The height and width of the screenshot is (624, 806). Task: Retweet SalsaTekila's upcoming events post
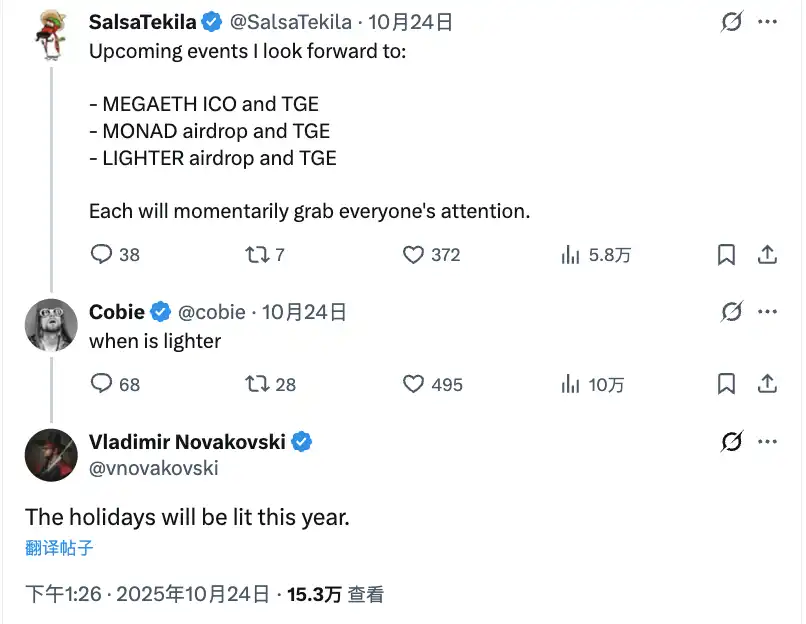257,255
